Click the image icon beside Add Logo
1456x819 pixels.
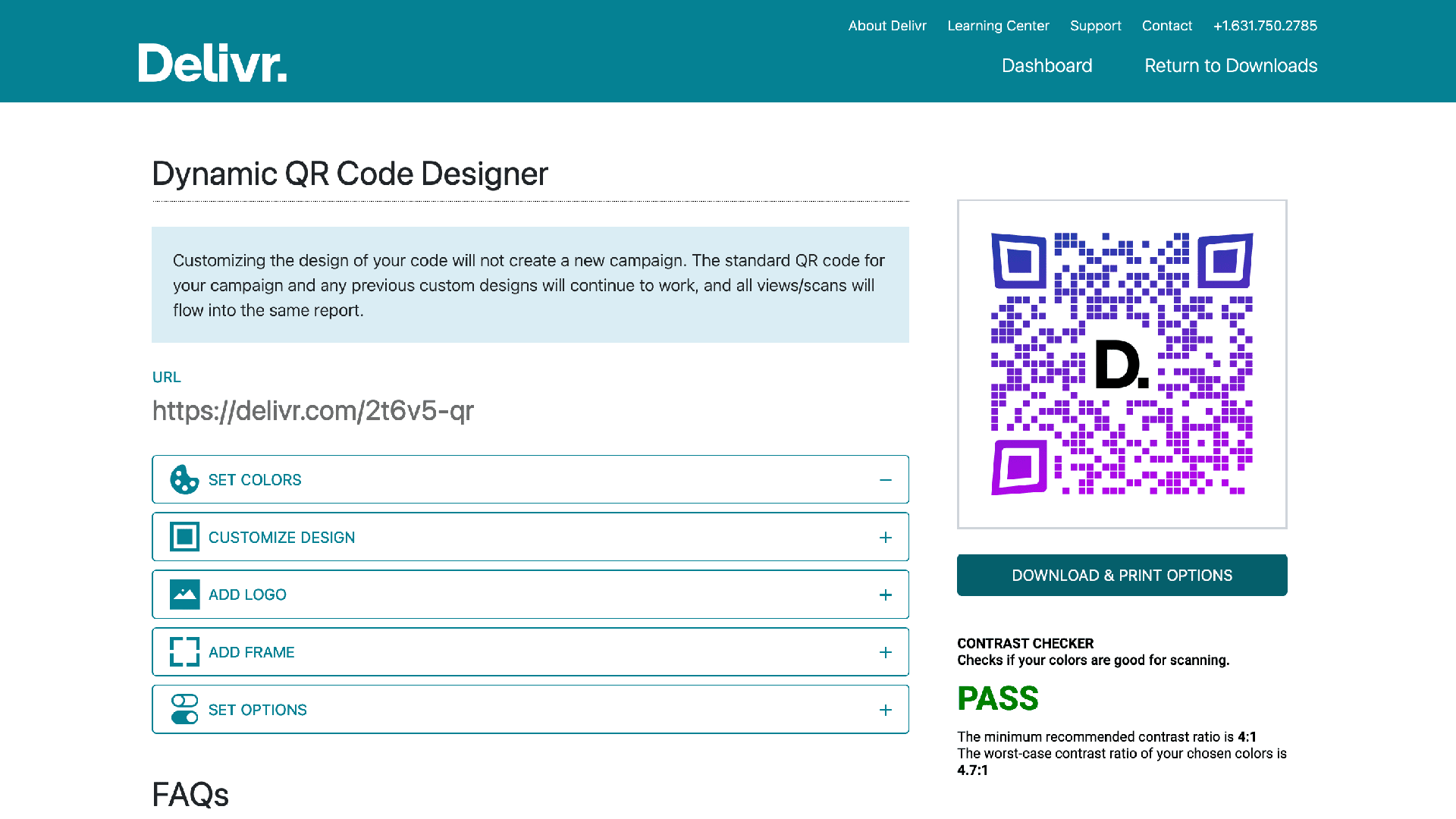184,595
